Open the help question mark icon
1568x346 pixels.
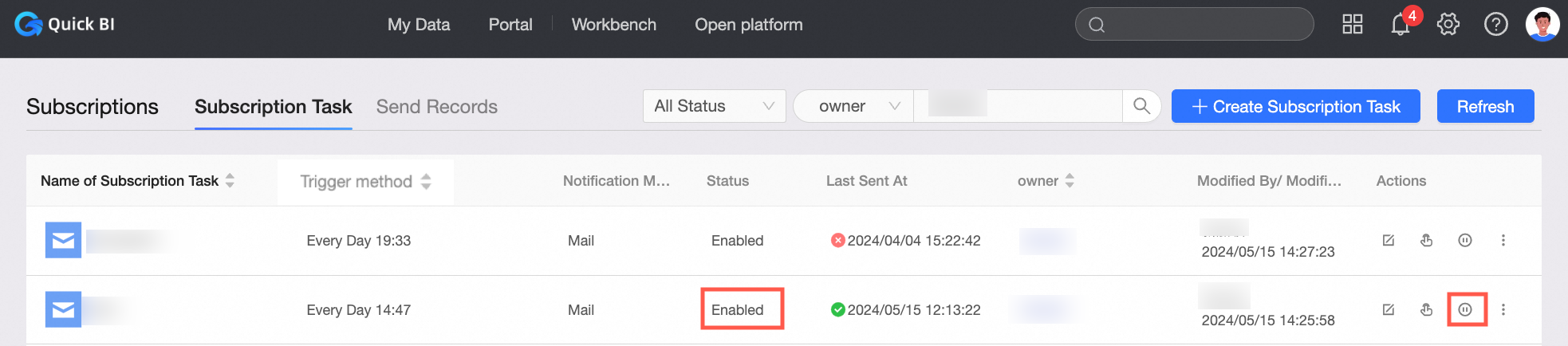point(1496,25)
